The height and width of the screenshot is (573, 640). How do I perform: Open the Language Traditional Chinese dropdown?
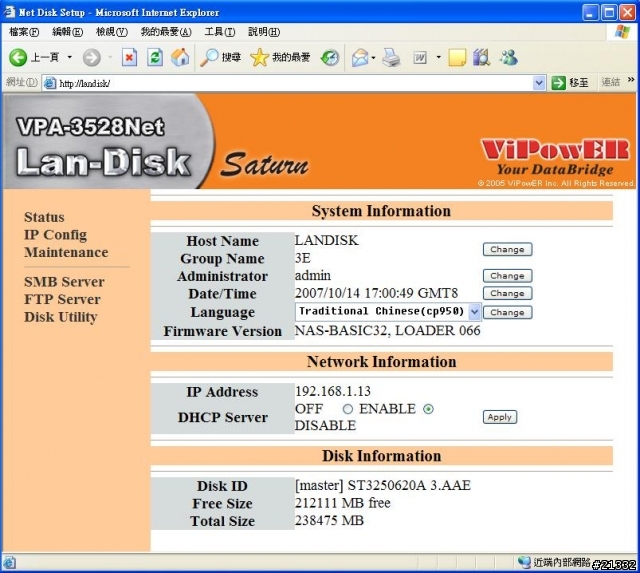point(388,312)
